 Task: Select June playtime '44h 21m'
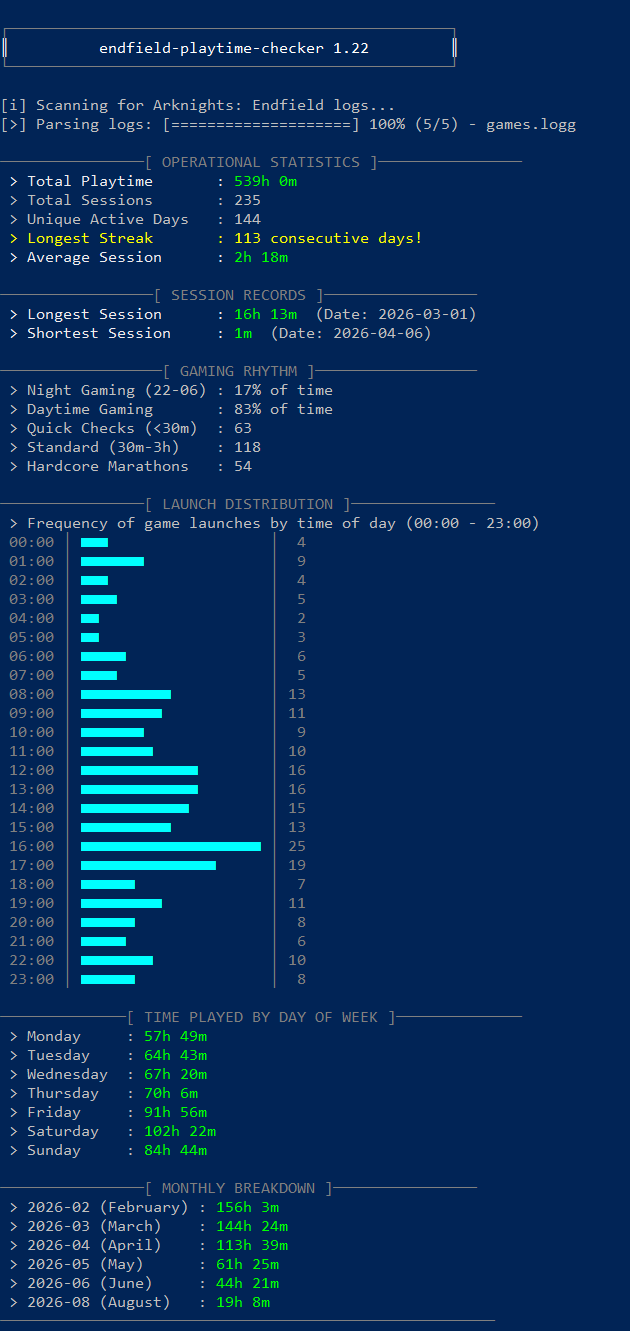(247, 1283)
